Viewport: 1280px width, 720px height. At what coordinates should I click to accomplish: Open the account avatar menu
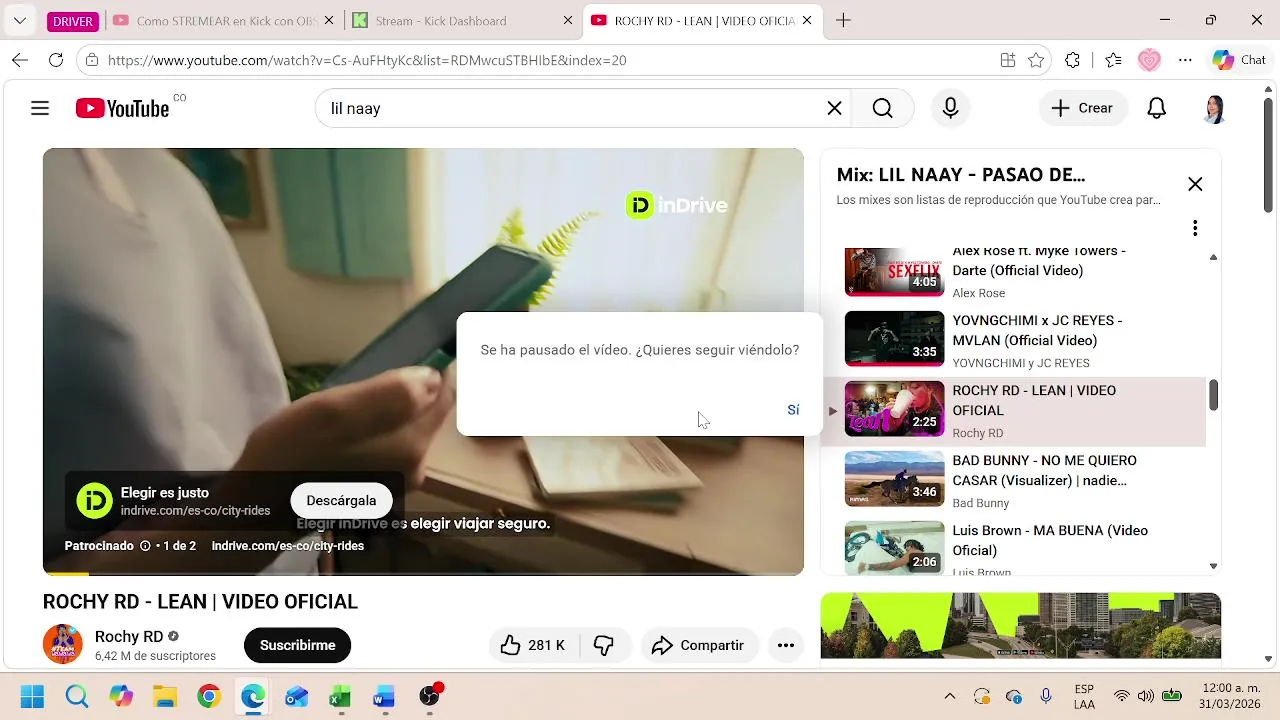(x=1214, y=108)
